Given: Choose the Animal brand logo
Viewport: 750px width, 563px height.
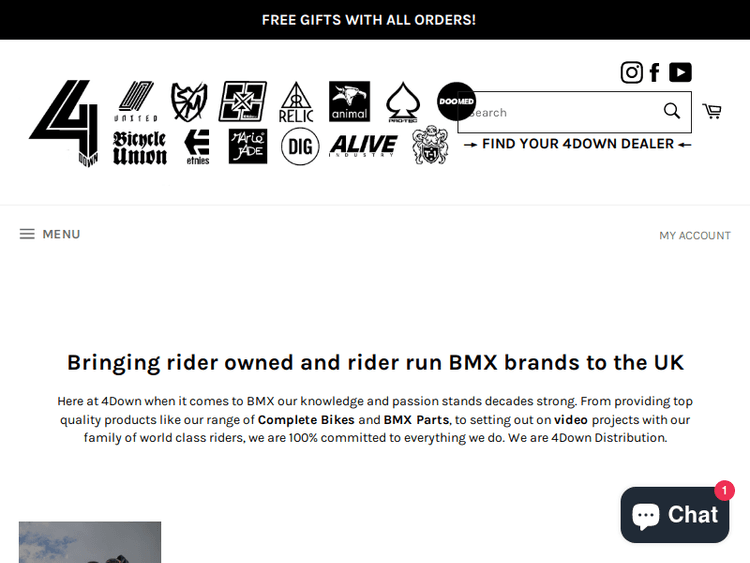Looking at the screenshot, I should pyautogui.click(x=349, y=101).
